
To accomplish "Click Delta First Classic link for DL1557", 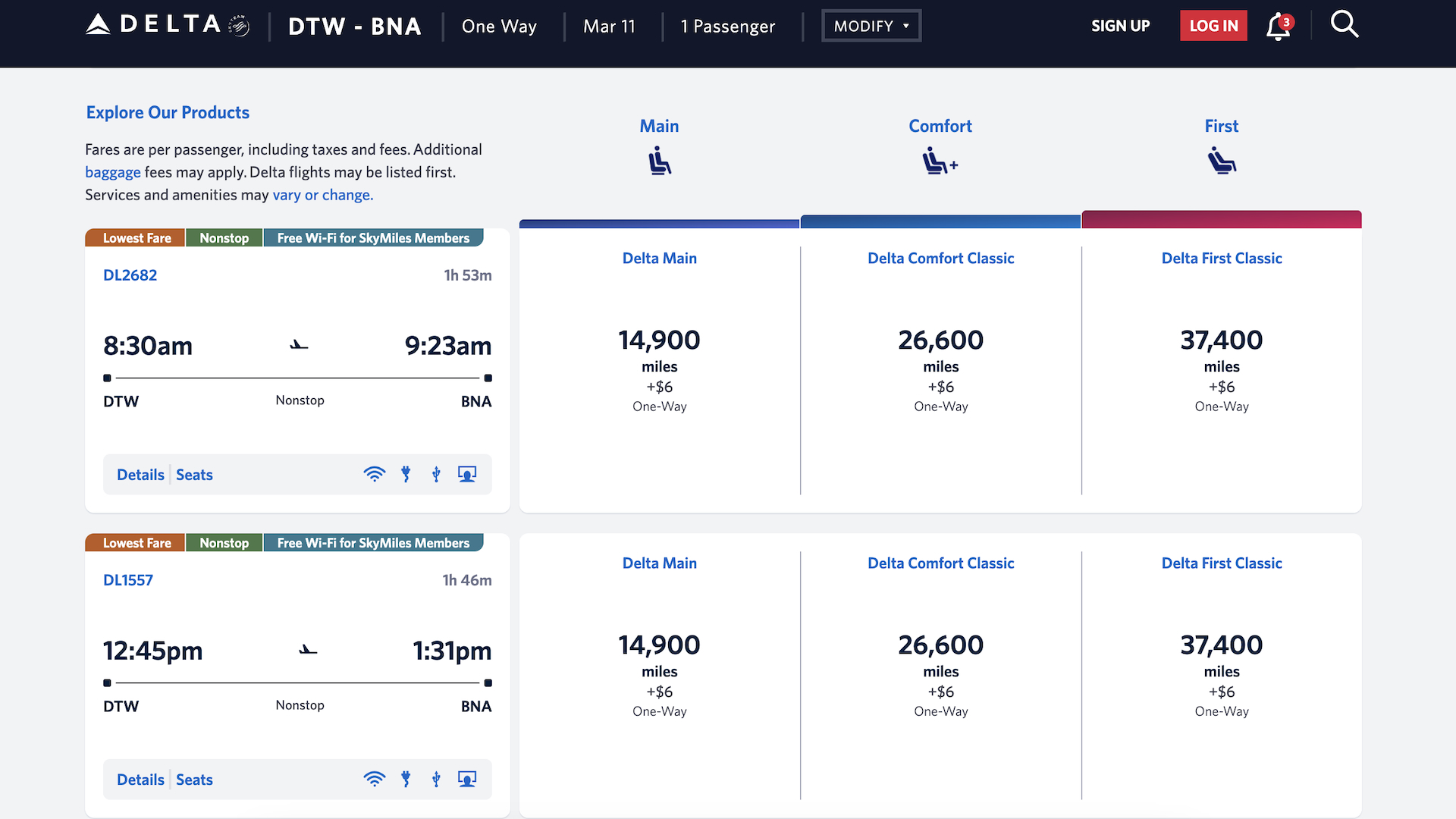I will point(1222,563).
